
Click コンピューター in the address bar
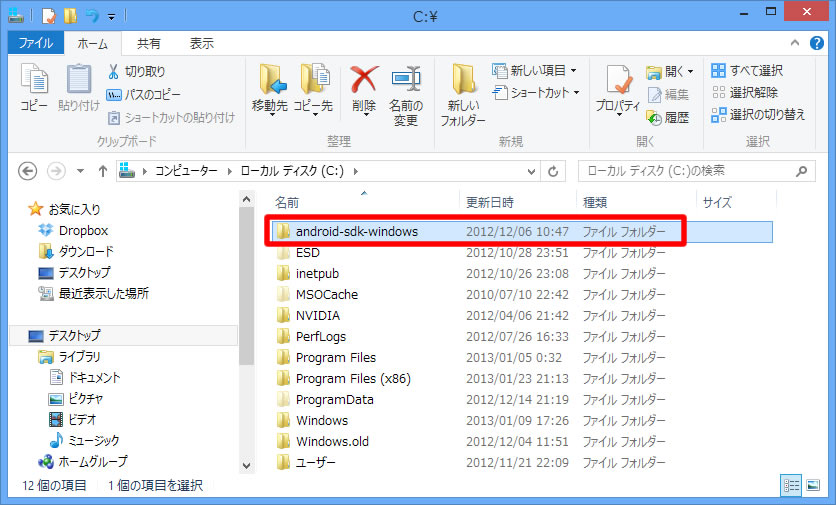pyautogui.click(x=186, y=171)
